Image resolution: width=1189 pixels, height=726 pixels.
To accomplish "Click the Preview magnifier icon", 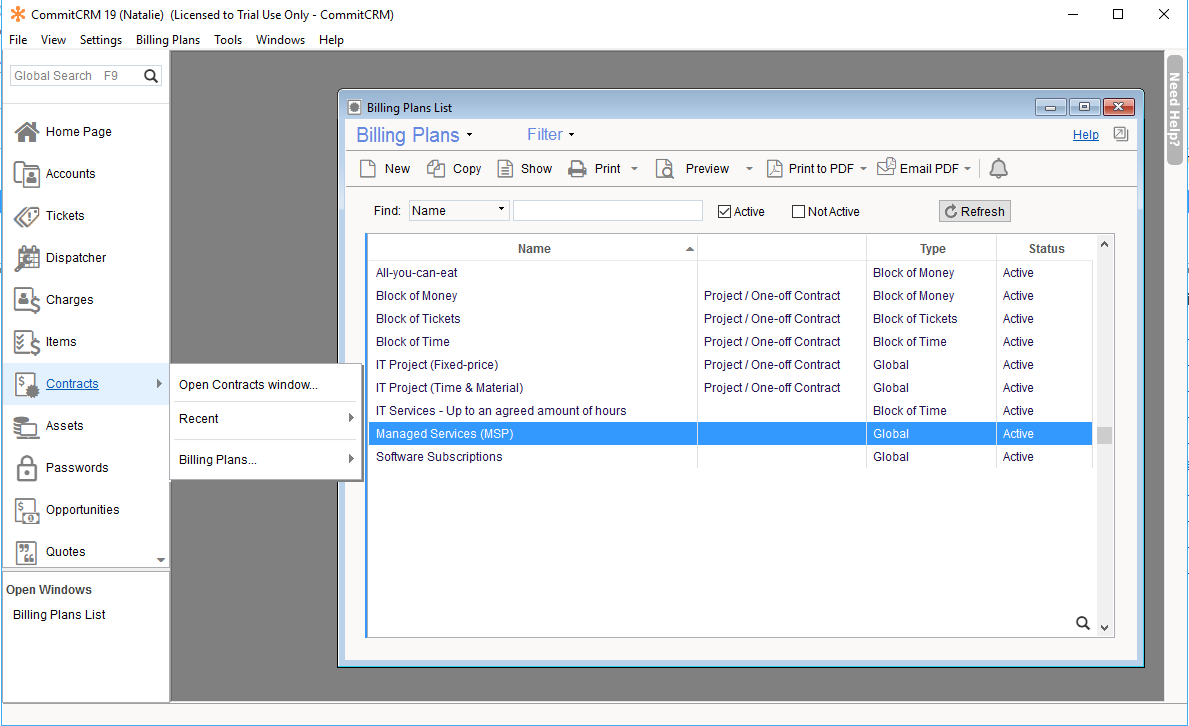I will [x=665, y=169].
